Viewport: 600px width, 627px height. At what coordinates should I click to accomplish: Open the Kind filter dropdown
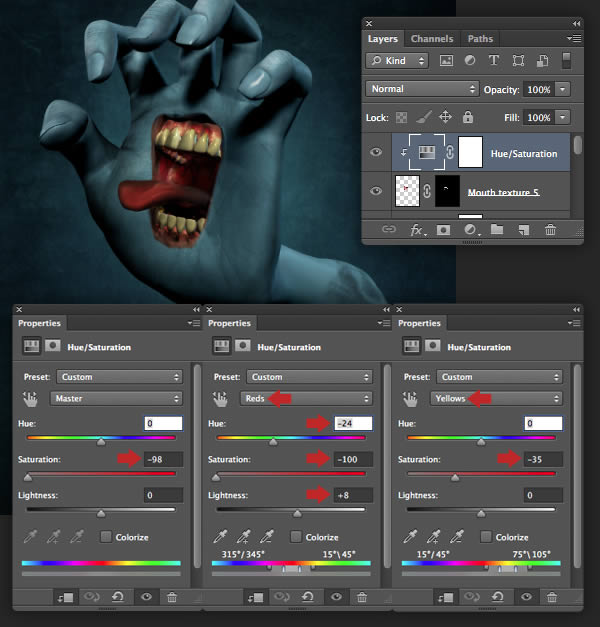(397, 60)
